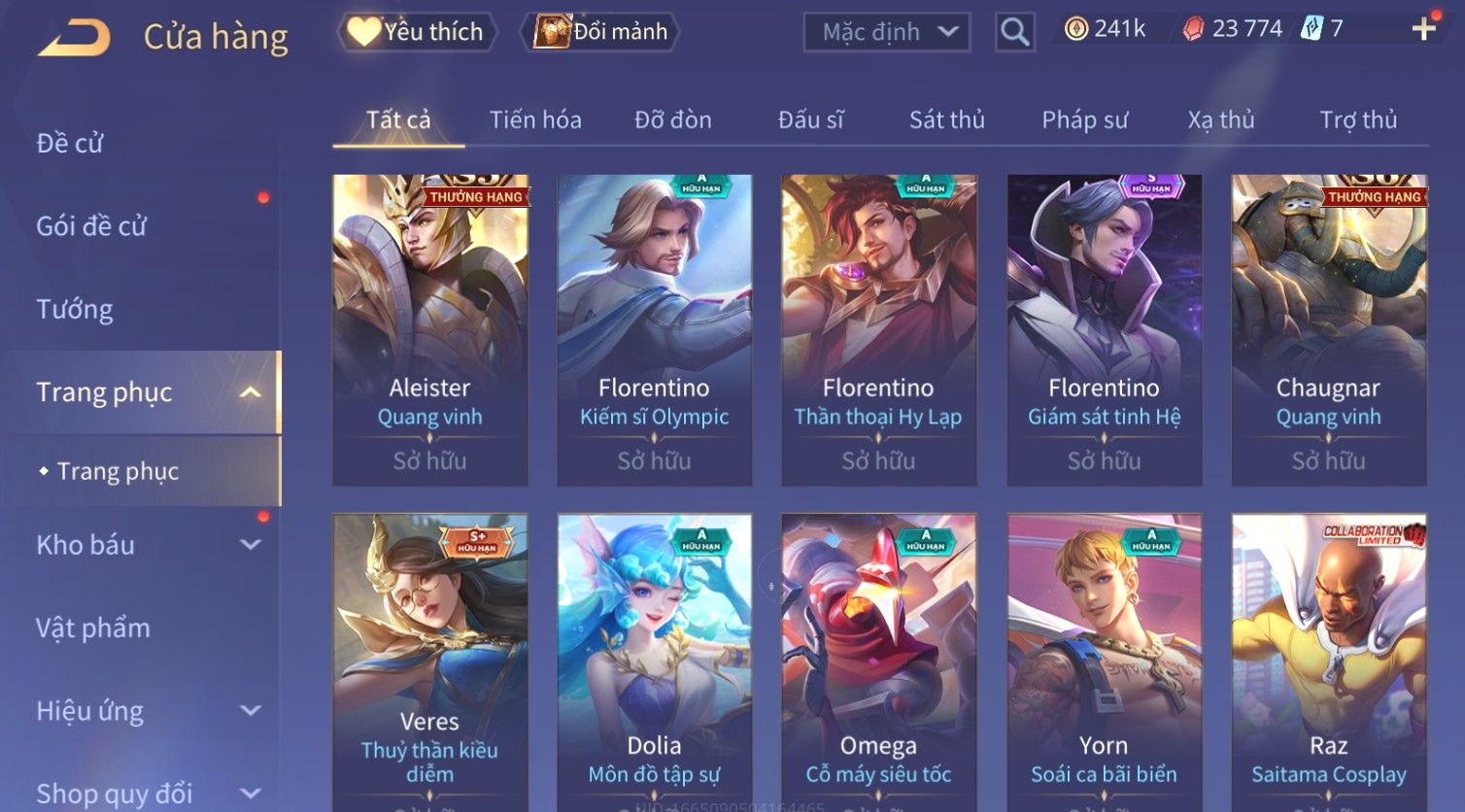This screenshot has width=1465, height=812.
Task: Tap the blue voucher ticket icon
Action: (x=1312, y=28)
